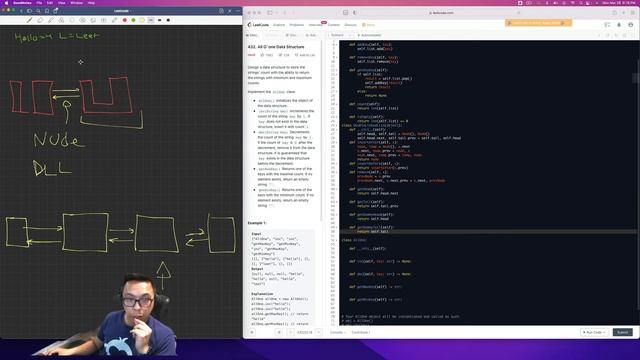Go back to GoodNotes documents
Viewport: 640px width, 360px height.
pos(21,11)
